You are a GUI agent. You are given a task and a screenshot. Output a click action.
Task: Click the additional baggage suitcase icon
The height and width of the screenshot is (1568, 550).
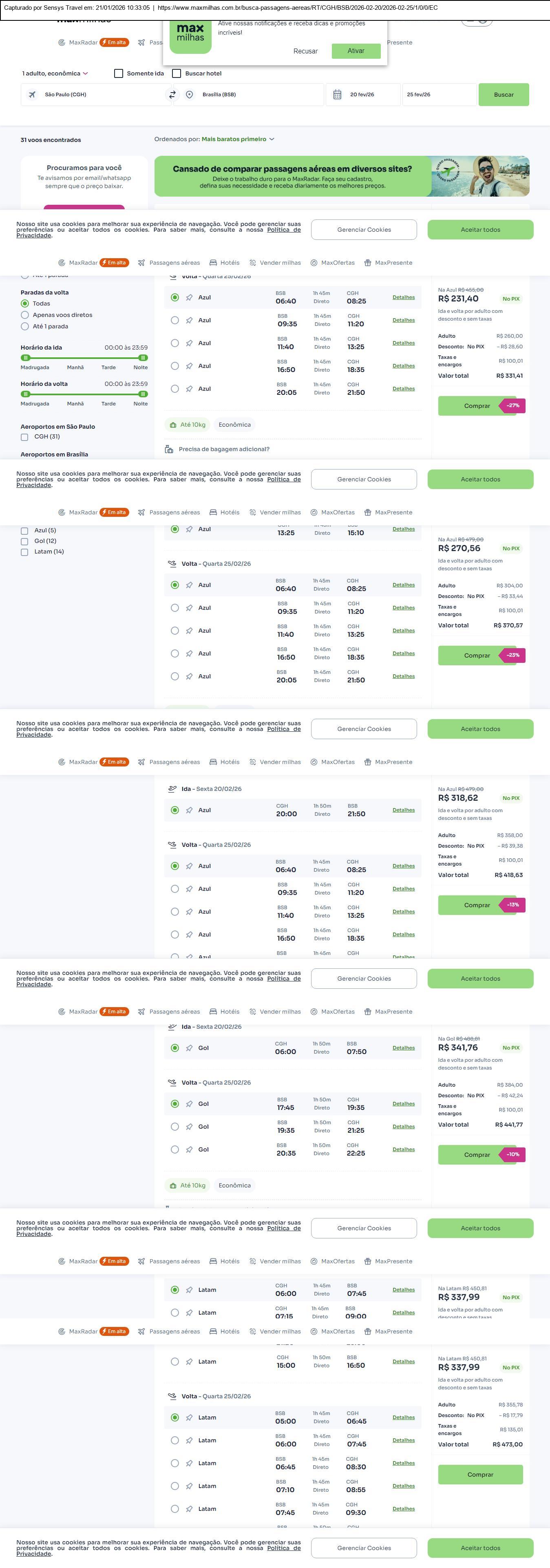click(x=169, y=449)
